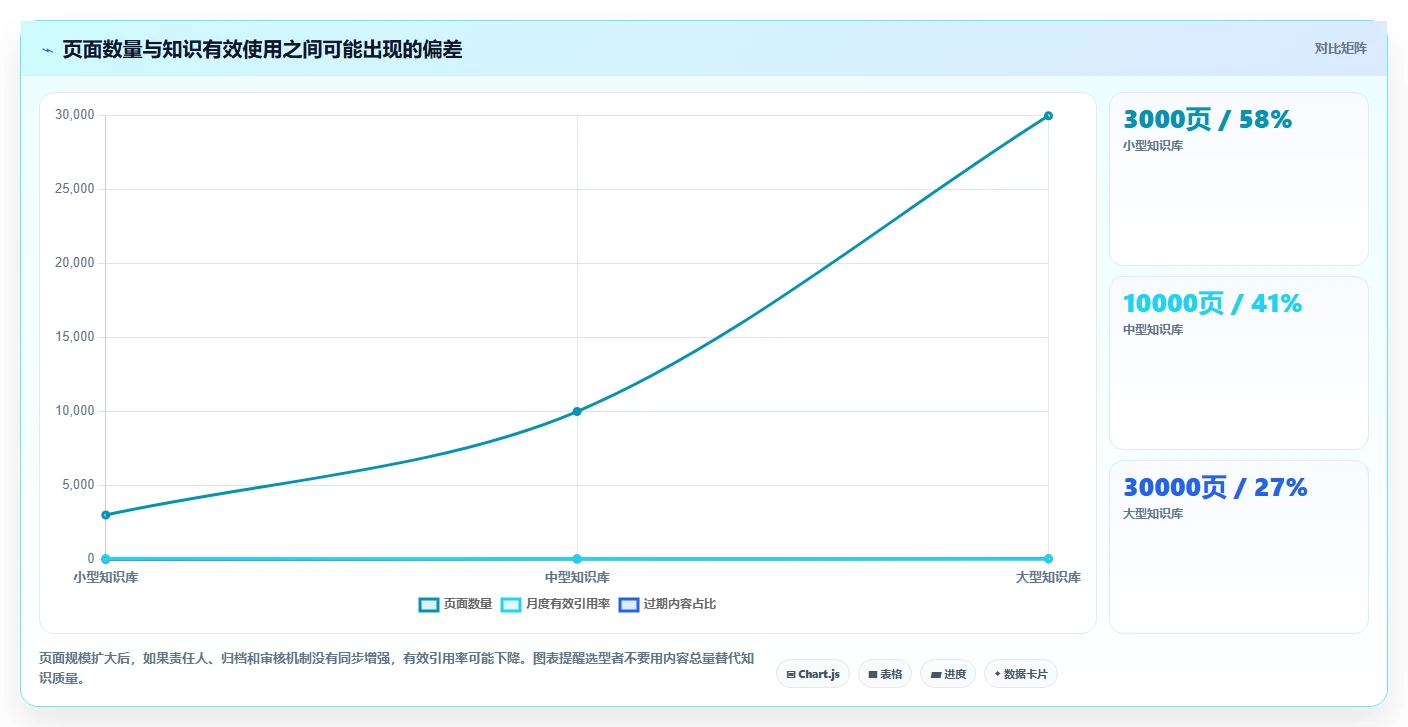Toggle the 过期内容占比 legend item
This screenshot has height=727, width=1408.
(x=667, y=604)
